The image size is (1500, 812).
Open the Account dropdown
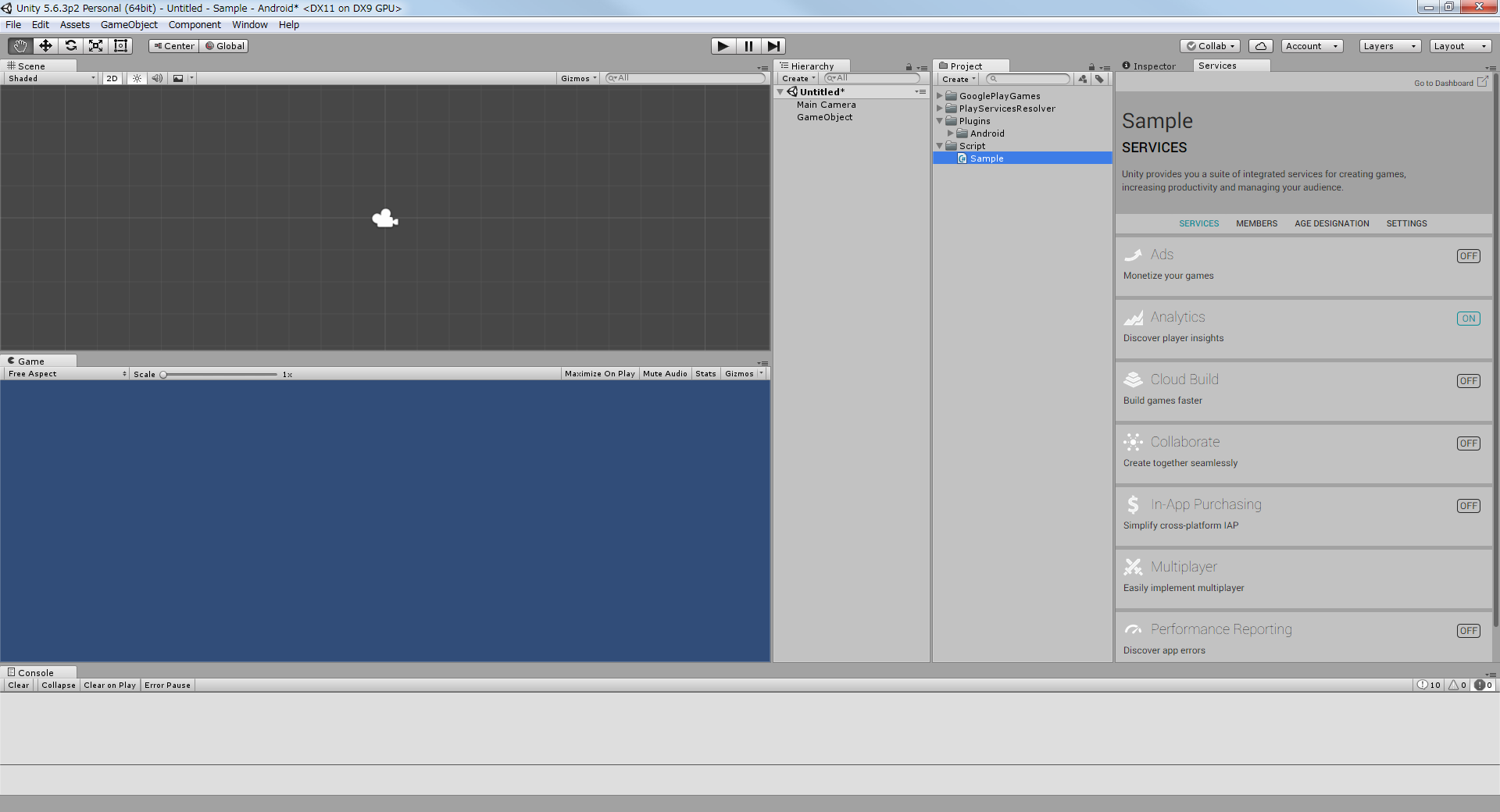pos(1312,46)
